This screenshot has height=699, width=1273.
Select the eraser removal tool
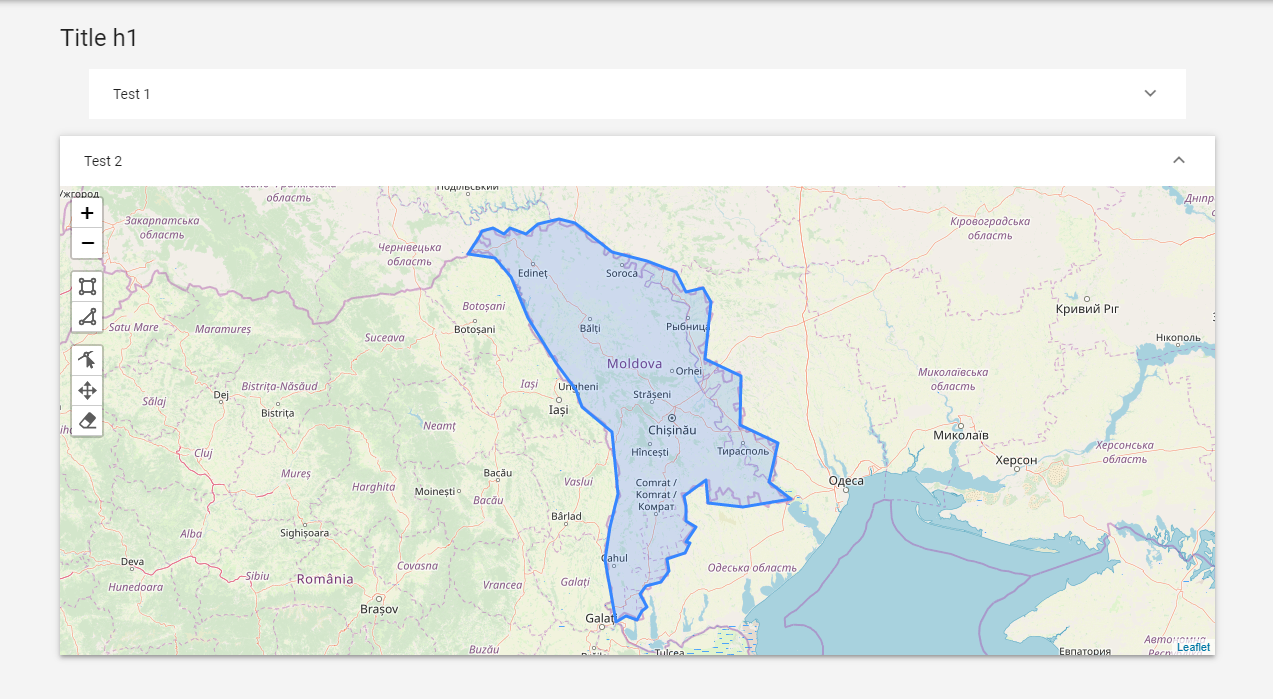coord(87,420)
